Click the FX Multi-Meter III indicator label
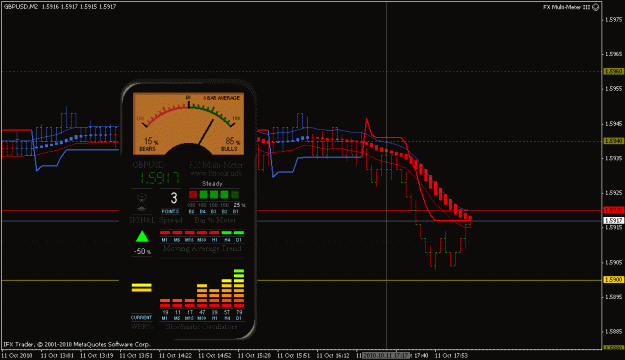 pyautogui.click(x=566, y=7)
